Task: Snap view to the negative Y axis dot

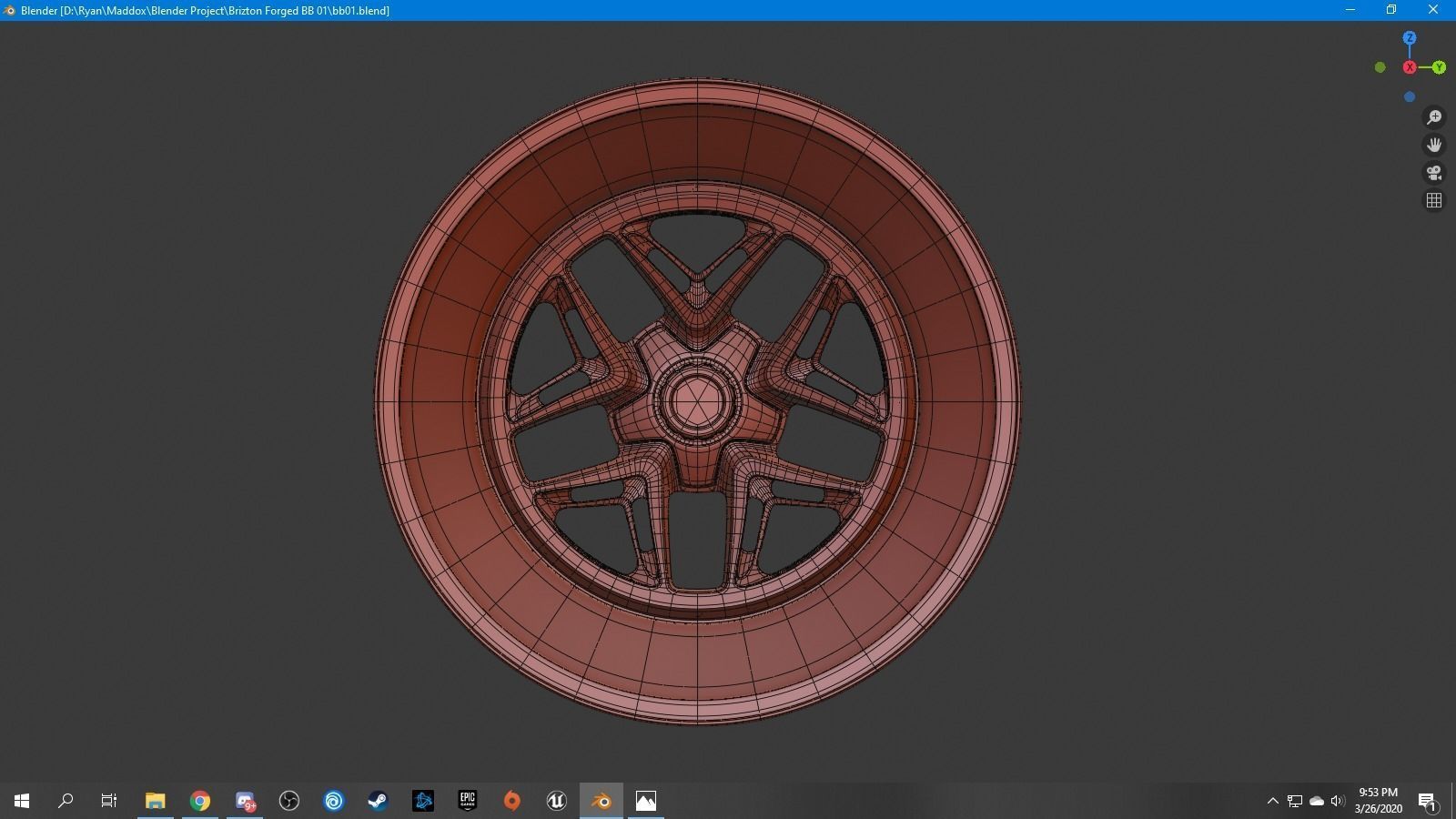Action: pos(1380,67)
